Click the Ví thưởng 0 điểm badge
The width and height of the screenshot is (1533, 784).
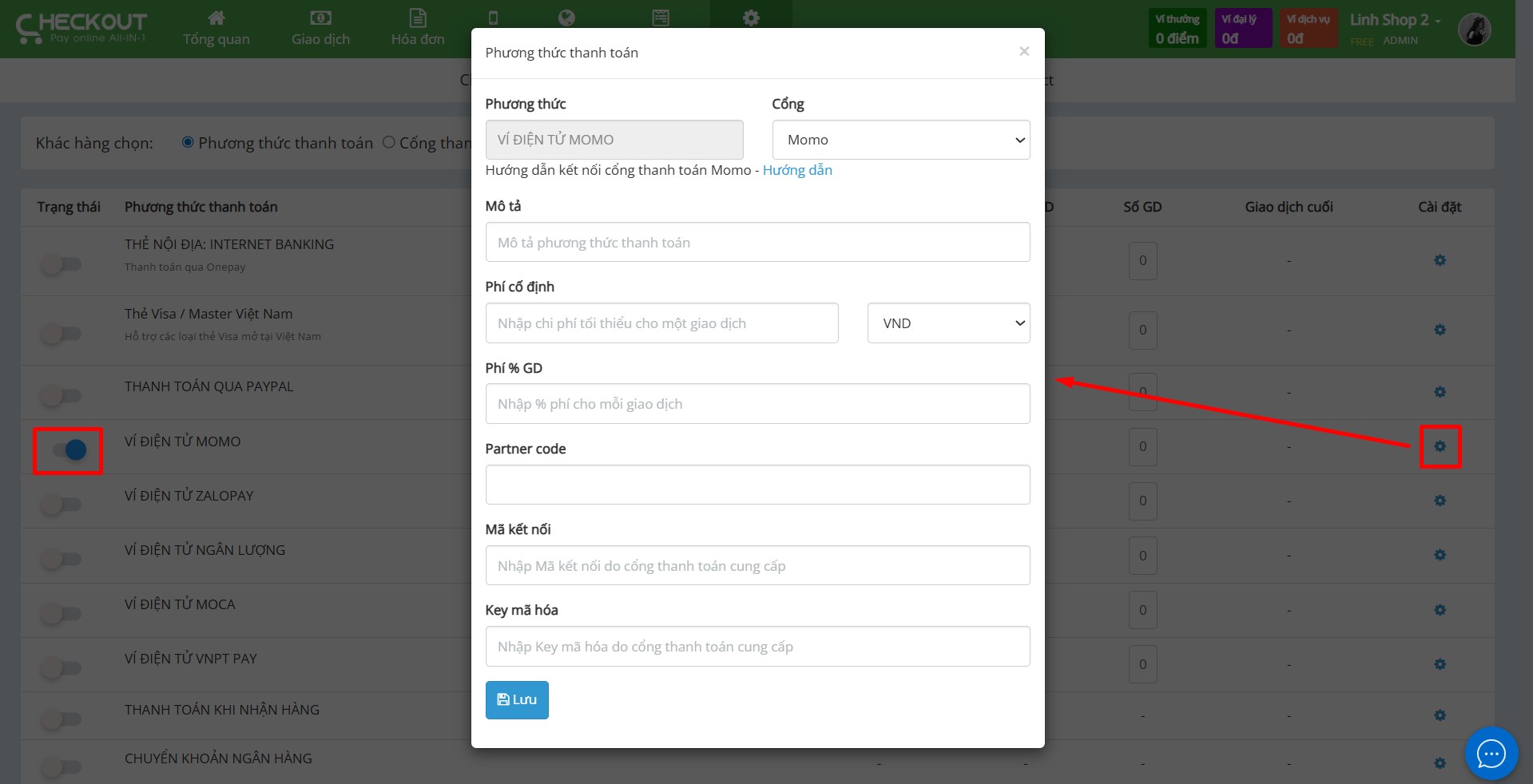tap(1177, 29)
